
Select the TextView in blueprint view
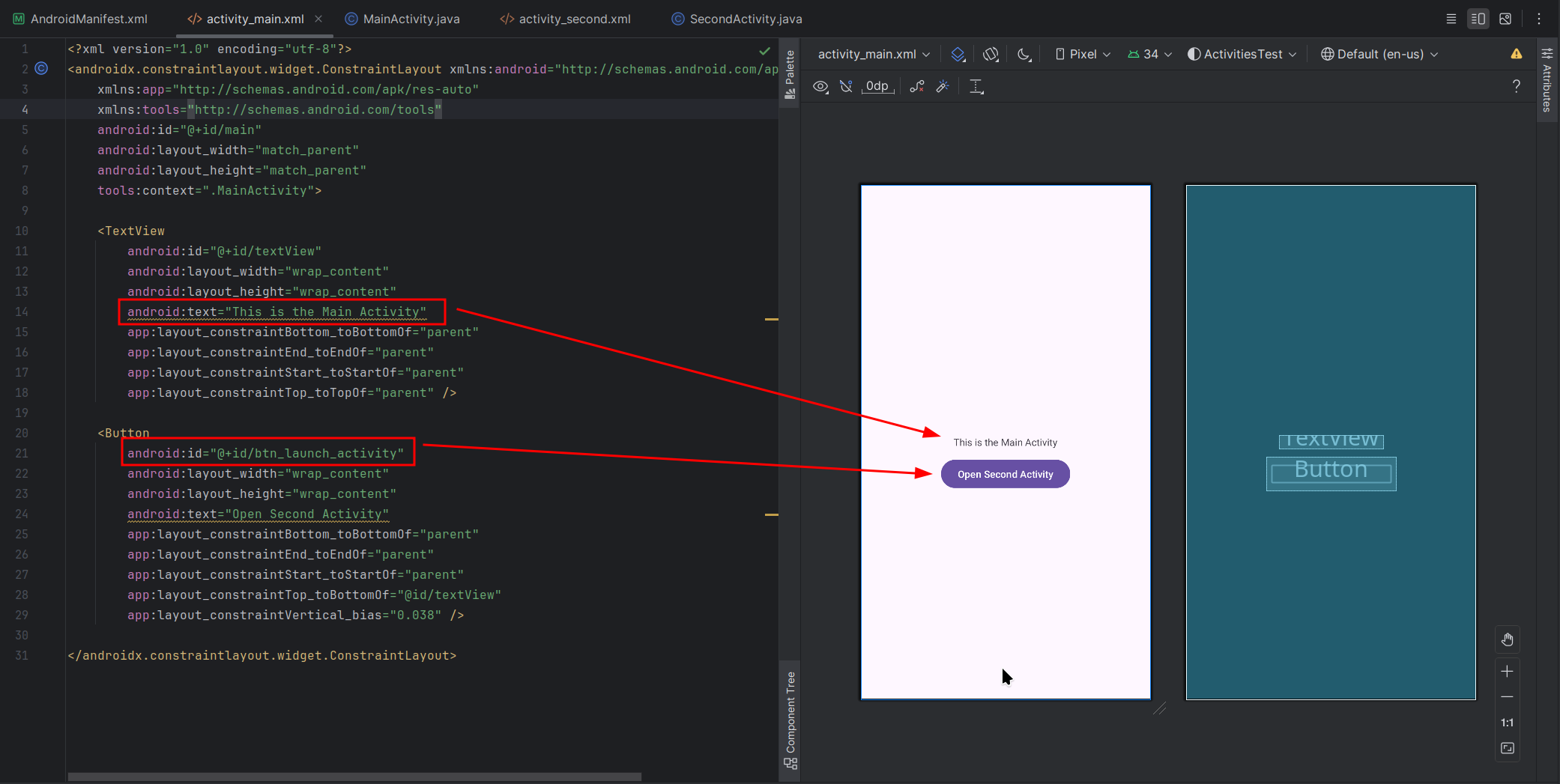click(1331, 441)
